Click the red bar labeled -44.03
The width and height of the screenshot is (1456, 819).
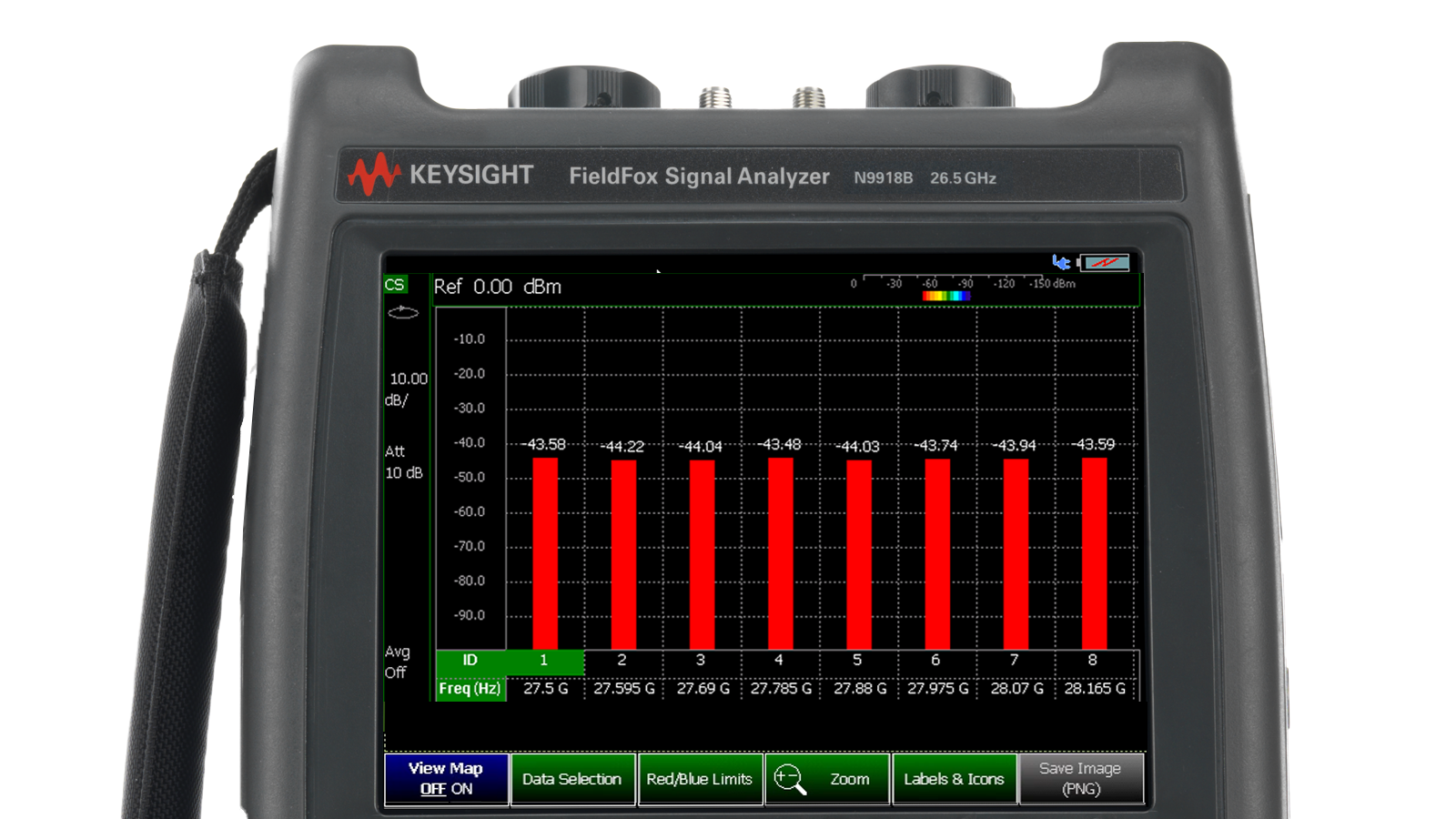click(x=859, y=554)
